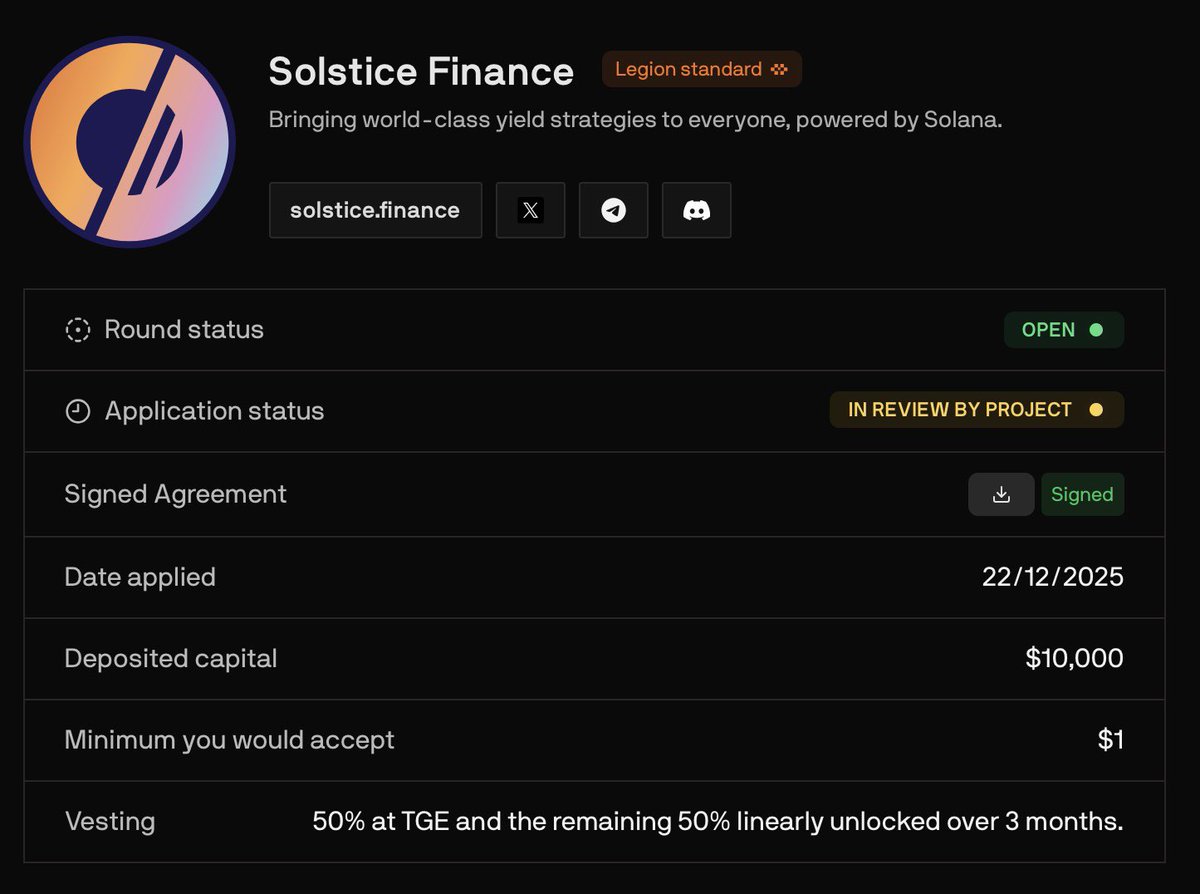1200x894 pixels.
Task: Visit the solstice.finance website link
Action: [x=375, y=210]
